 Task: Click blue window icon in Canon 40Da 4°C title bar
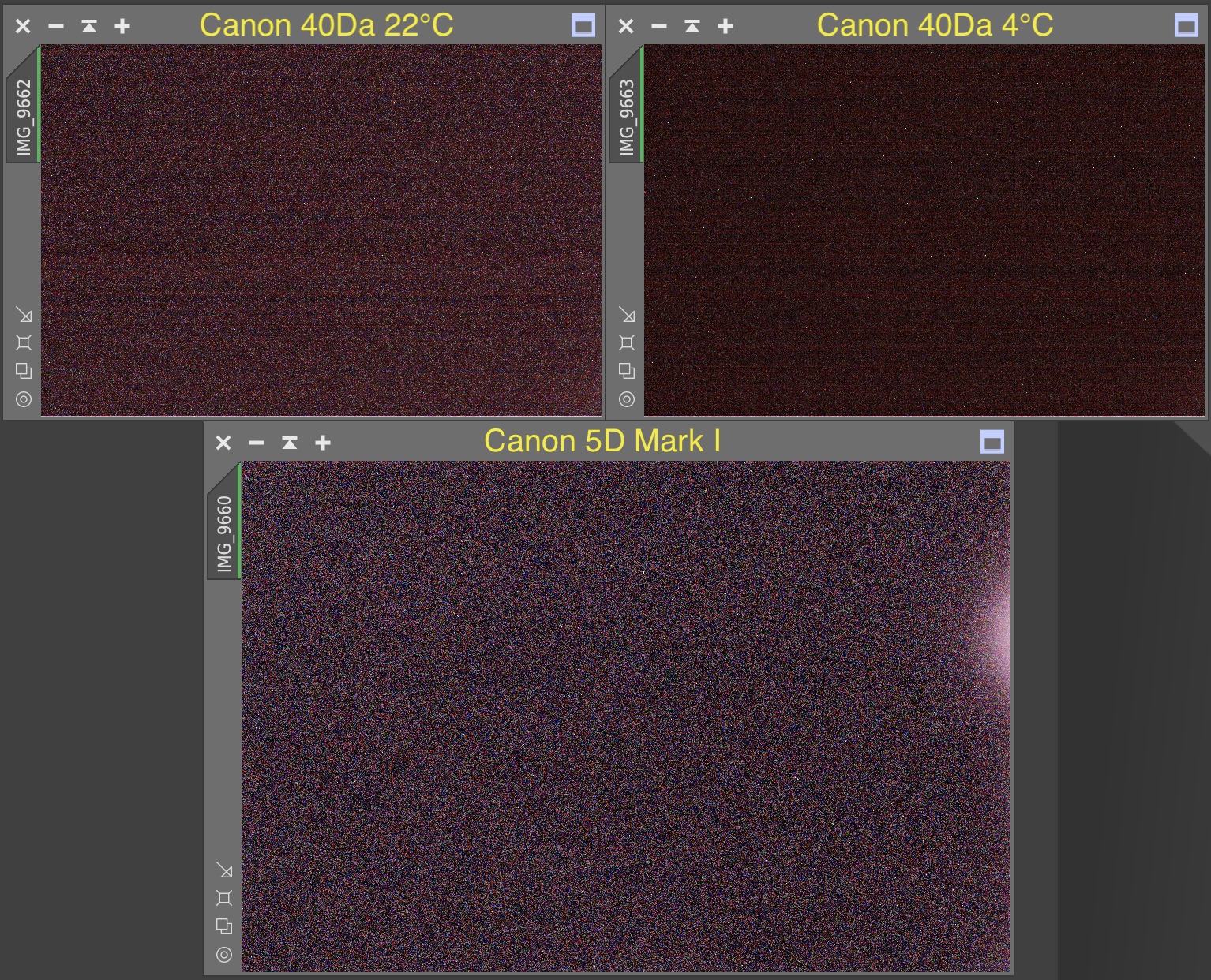click(x=1186, y=26)
